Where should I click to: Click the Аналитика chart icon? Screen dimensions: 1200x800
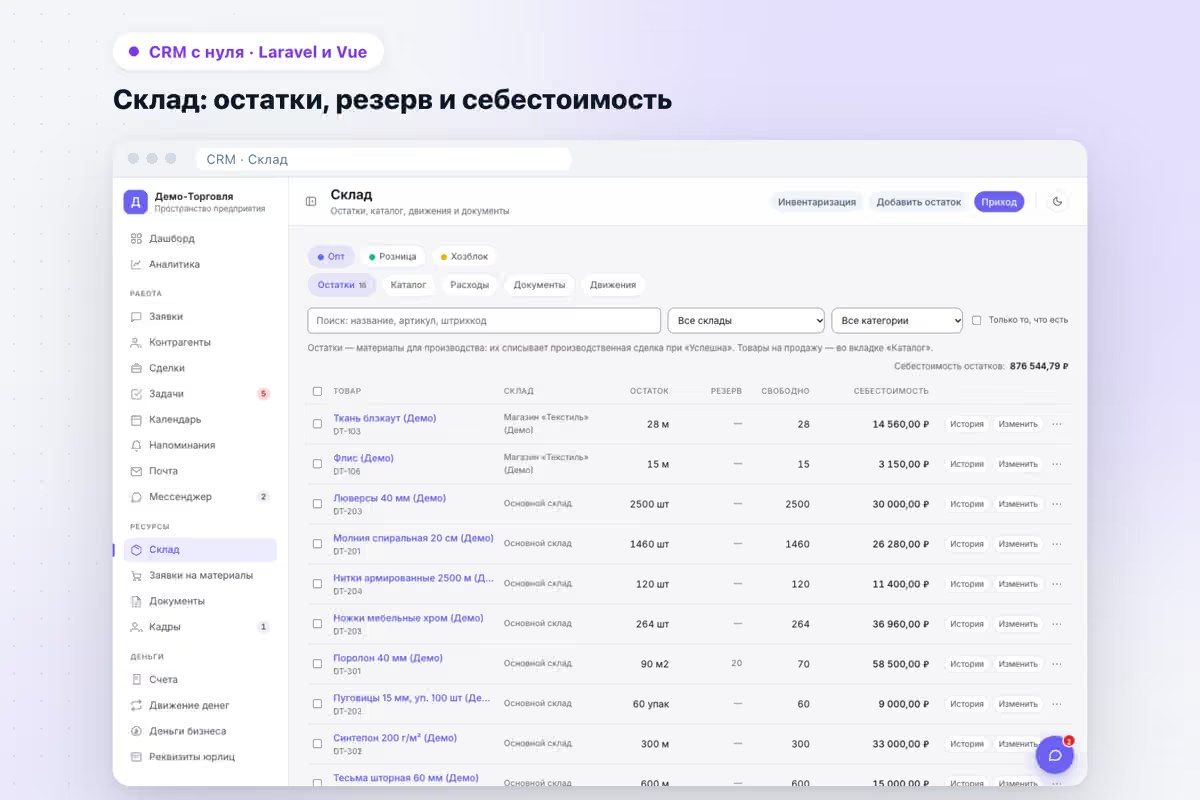136,265
